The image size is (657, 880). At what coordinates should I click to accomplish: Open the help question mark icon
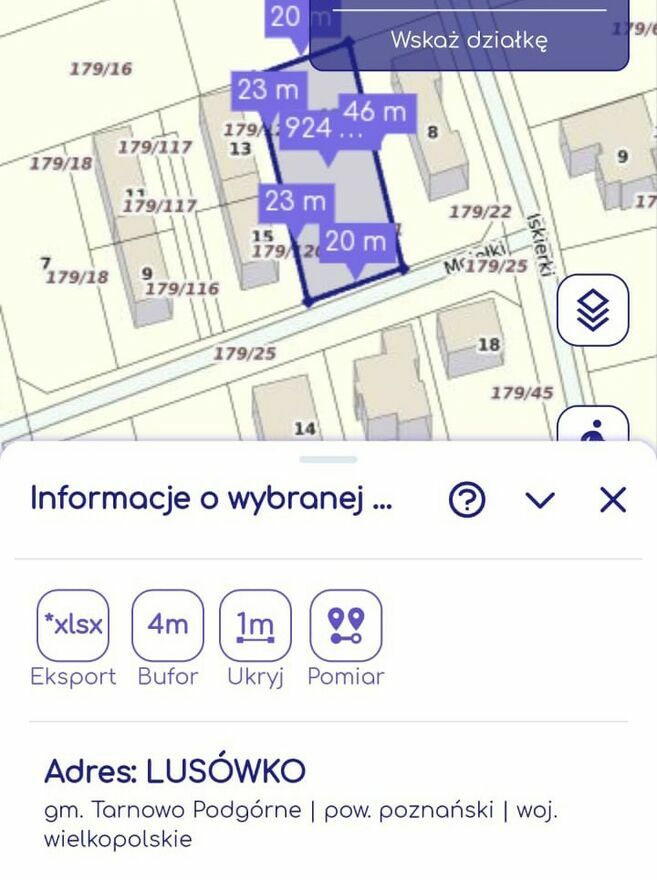point(466,499)
